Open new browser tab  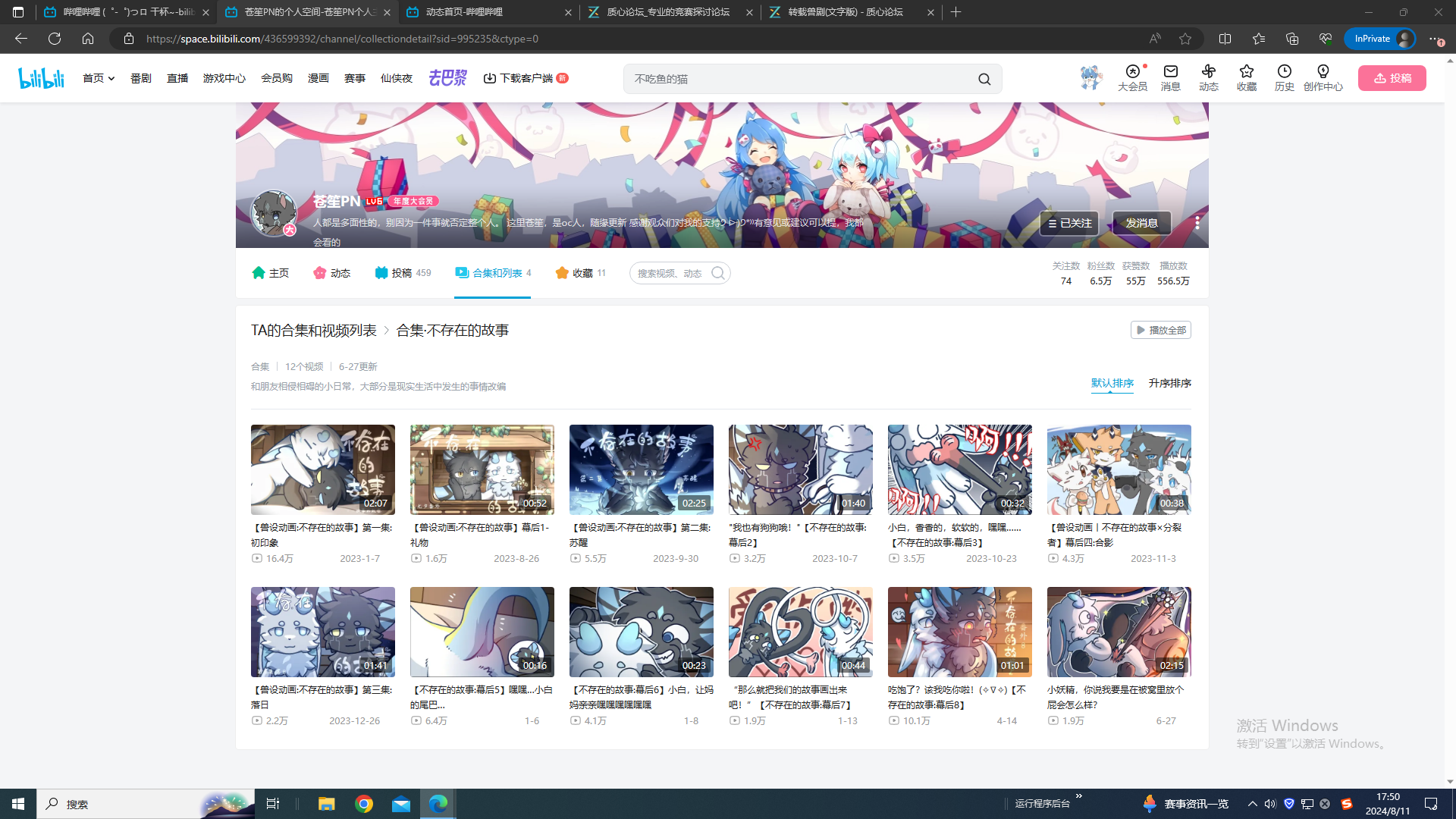pyautogui.click(x=955, y=12)
